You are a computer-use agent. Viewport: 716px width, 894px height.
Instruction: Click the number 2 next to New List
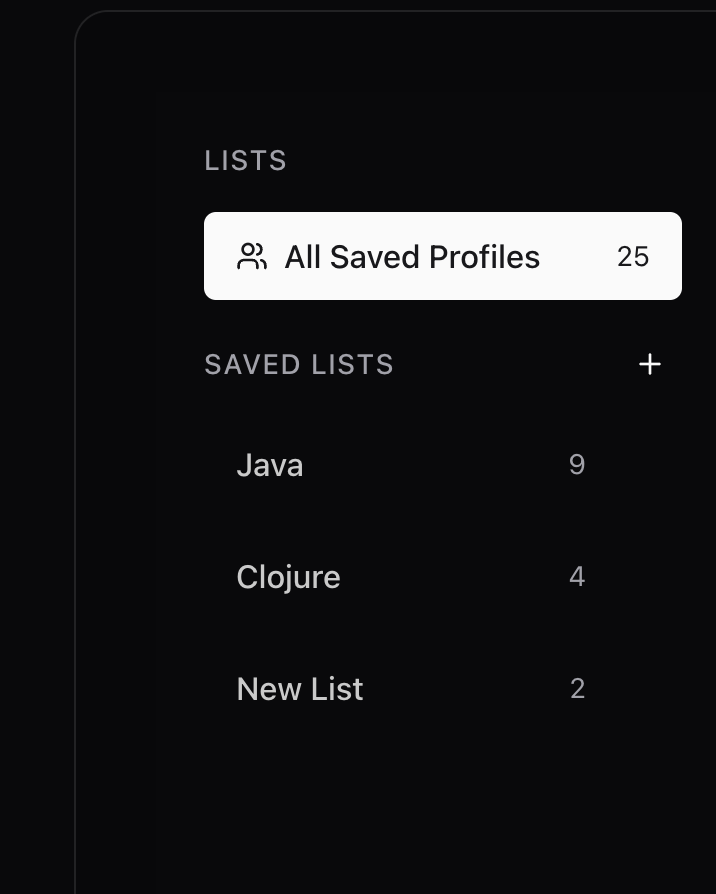tap(578, 688)
